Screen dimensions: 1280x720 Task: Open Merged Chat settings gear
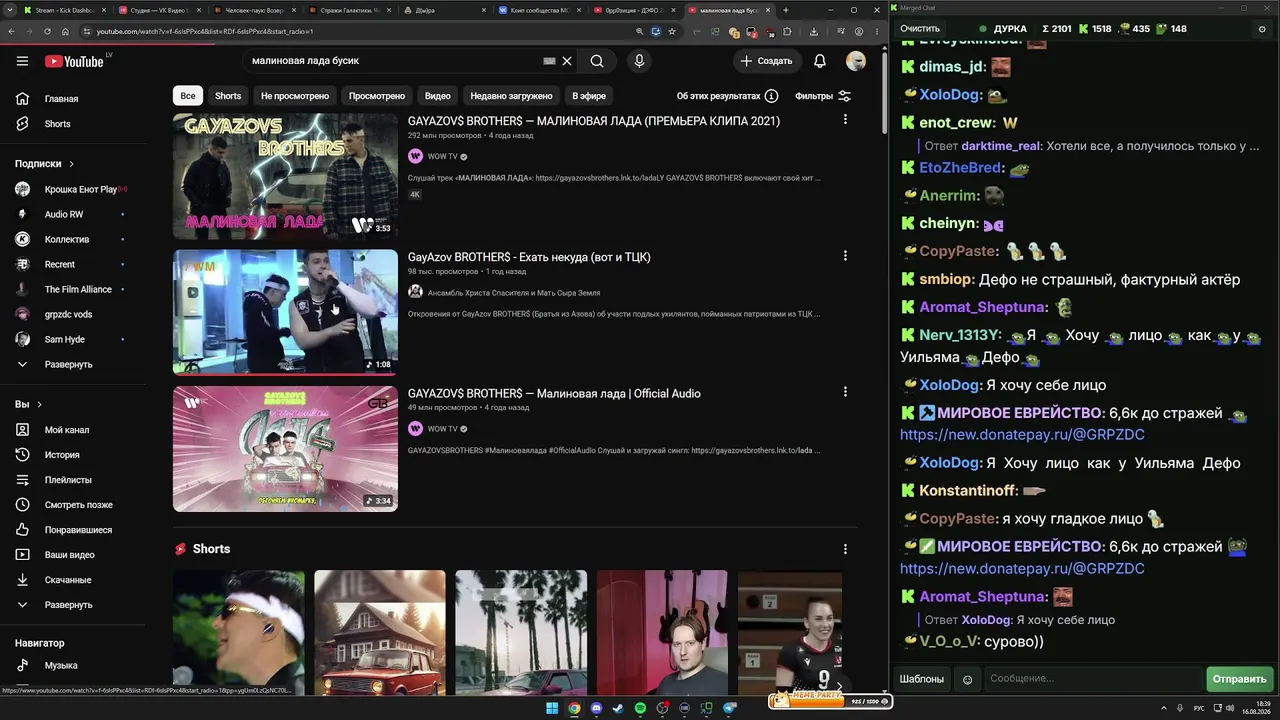[1261, 29]
